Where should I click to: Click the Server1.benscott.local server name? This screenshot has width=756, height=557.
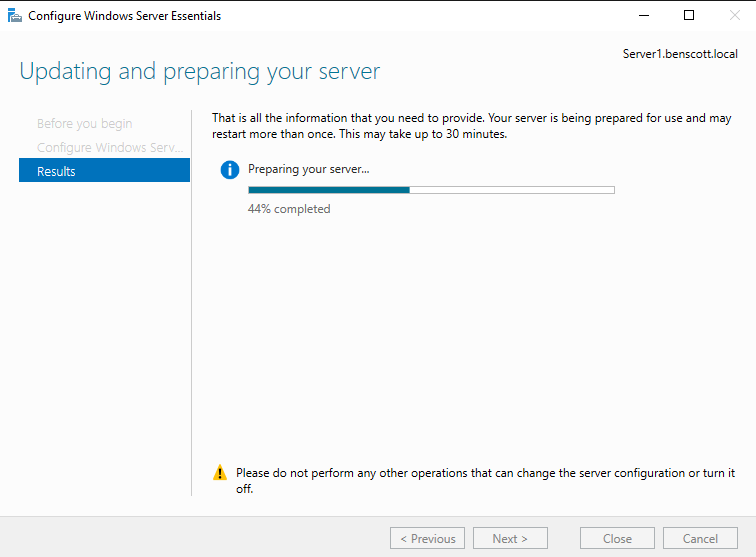(x=680, y=54)
